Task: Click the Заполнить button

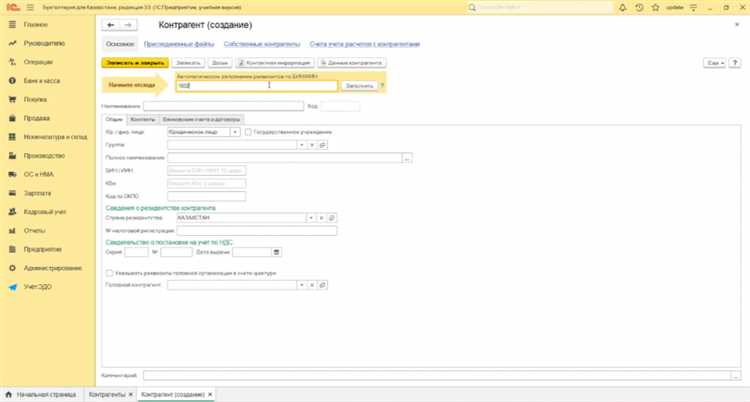Action: 360,85
